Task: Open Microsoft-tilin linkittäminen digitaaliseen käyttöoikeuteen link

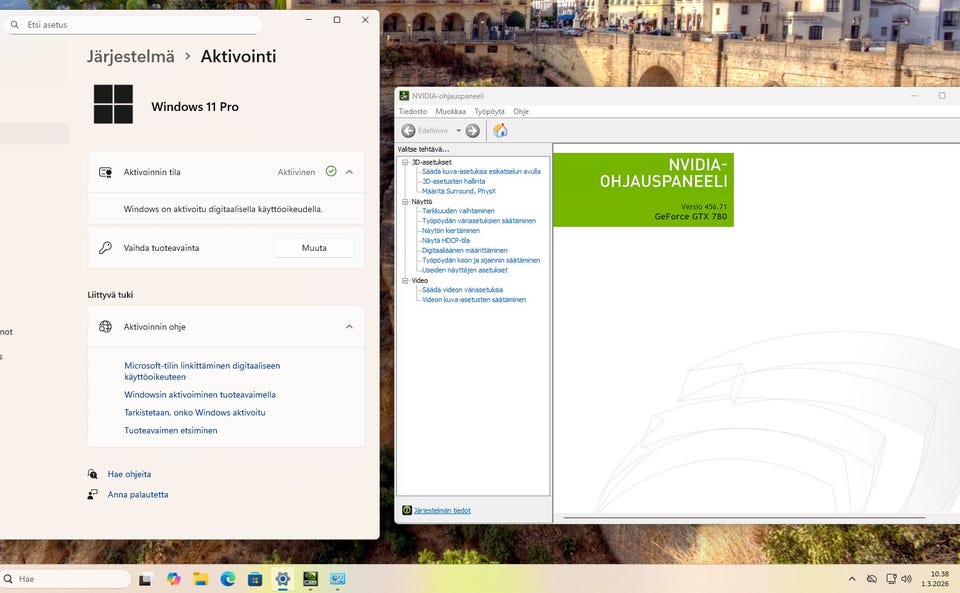Action: click(x=202, y=371)
